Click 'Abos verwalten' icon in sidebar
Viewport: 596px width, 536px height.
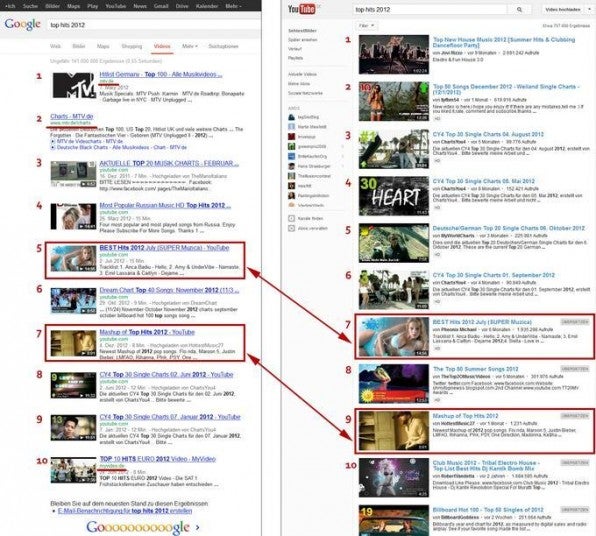(292, 228)
